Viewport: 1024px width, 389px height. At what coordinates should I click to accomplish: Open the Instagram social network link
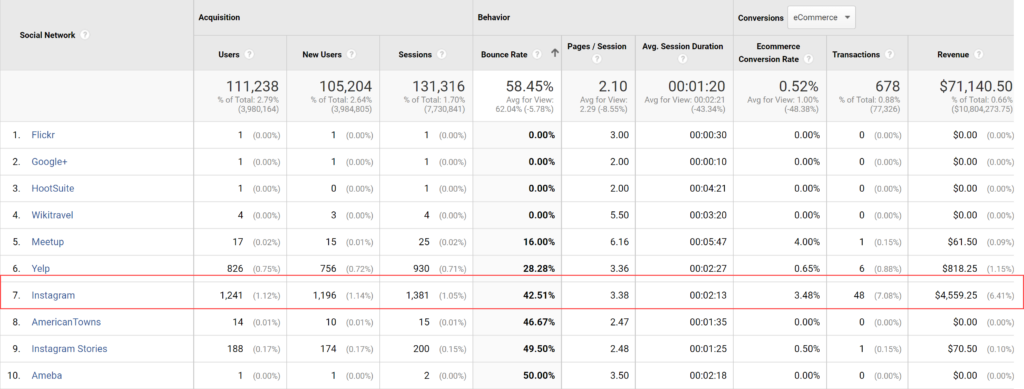(53, 295)
